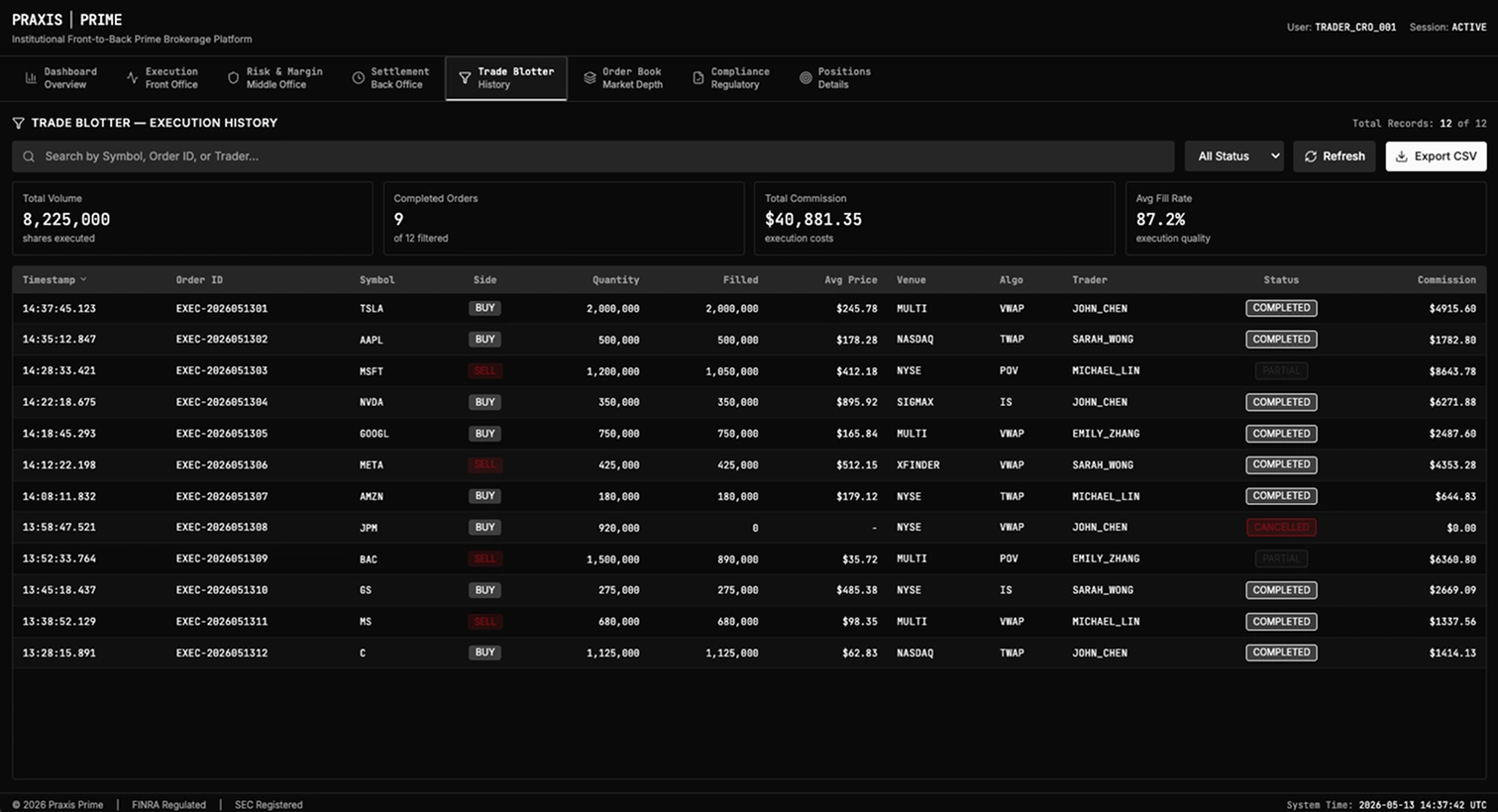Viewport: 1498px width, 812px height.
Task: Click the Symbol column header
Action: click(x=376, y=280)
